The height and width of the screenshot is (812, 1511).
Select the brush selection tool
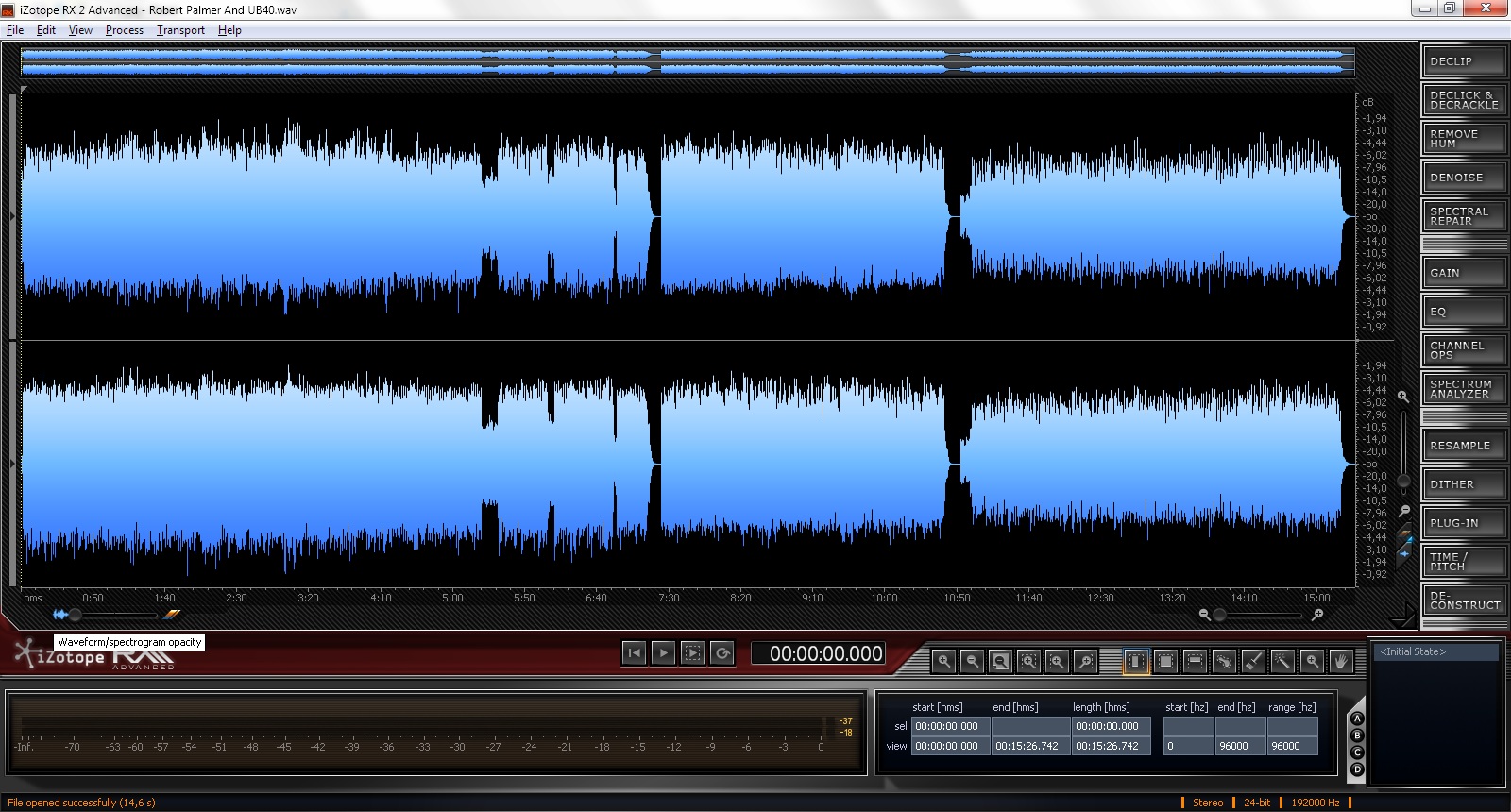coord(1253,662)
